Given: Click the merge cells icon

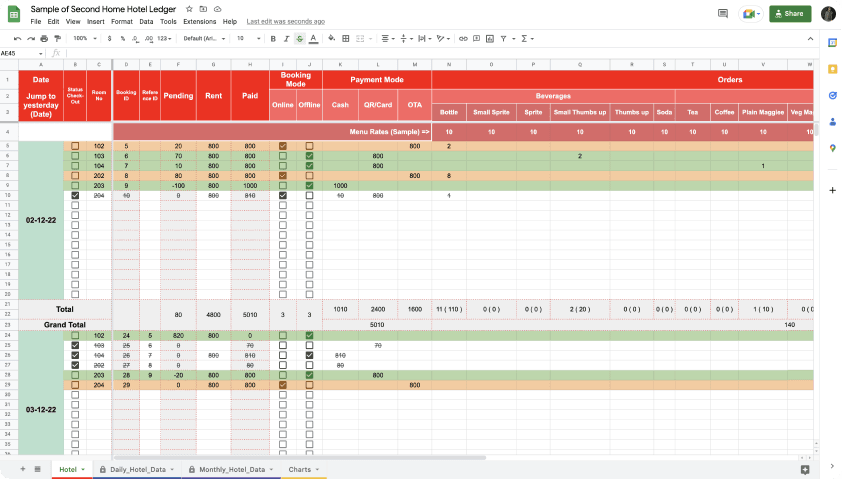Looking at the screenshot, I should point(360,39).
